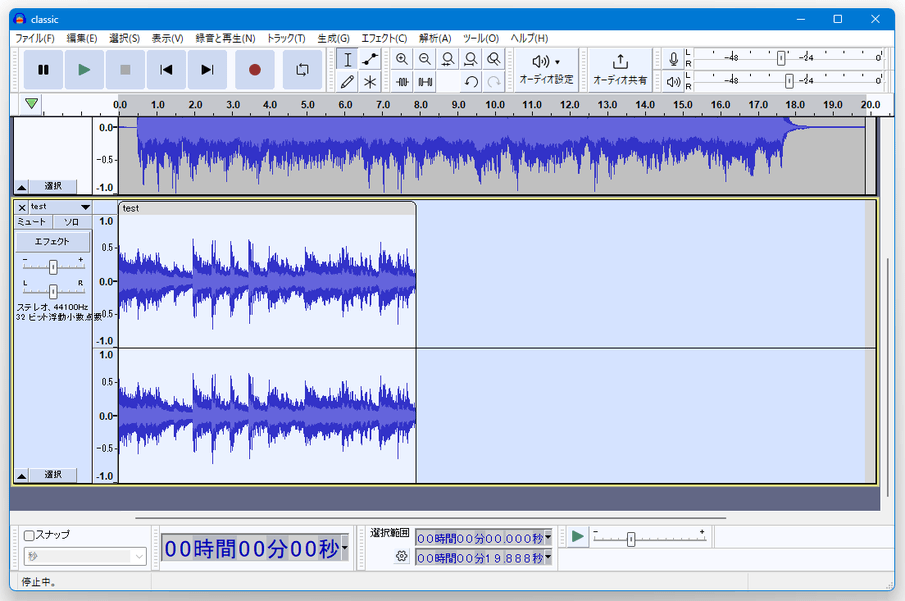Click the test clip title bar

click(x=267, y=208)
